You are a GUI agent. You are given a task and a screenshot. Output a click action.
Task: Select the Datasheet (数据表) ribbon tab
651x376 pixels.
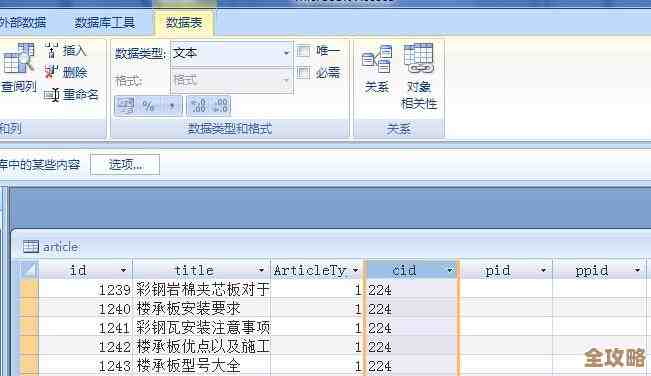pos(184,22)
